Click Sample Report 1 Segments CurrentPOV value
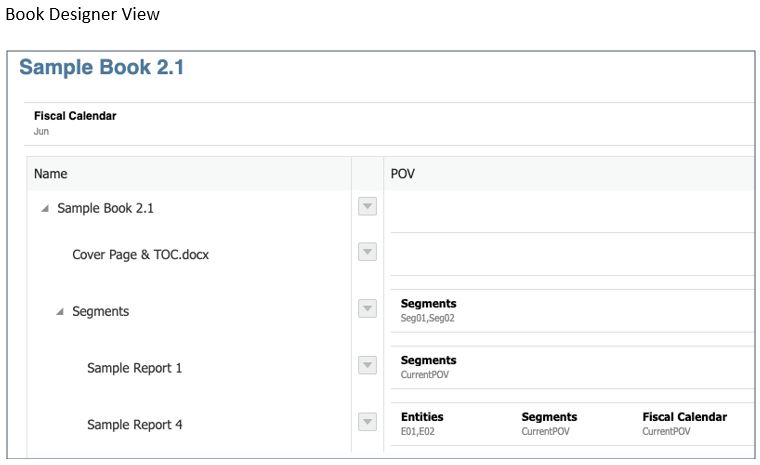Image resolution: width=760 pixels, height=465 pixels. click(428, 367)
